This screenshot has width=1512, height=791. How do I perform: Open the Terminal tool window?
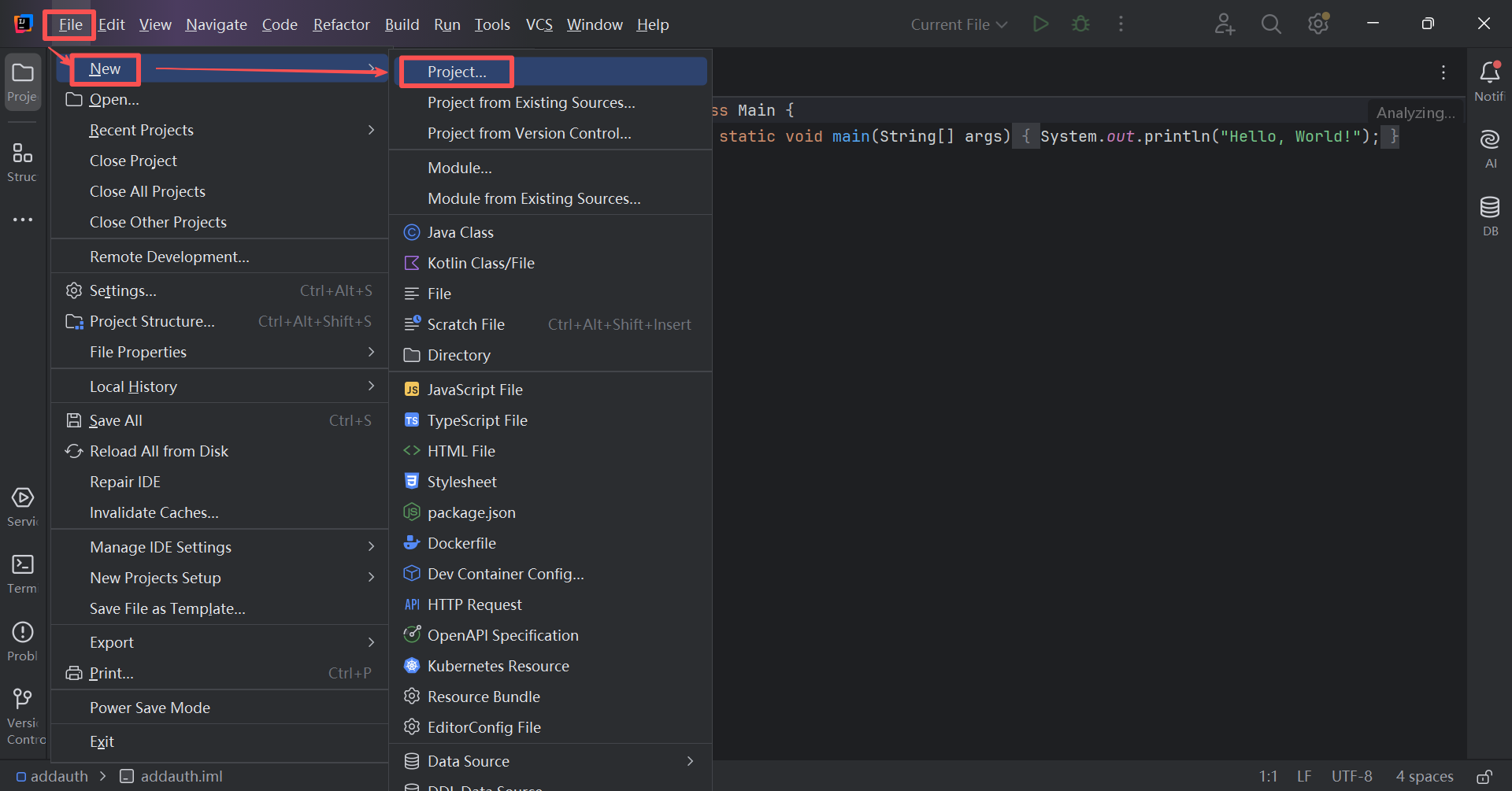click(22, 574)
